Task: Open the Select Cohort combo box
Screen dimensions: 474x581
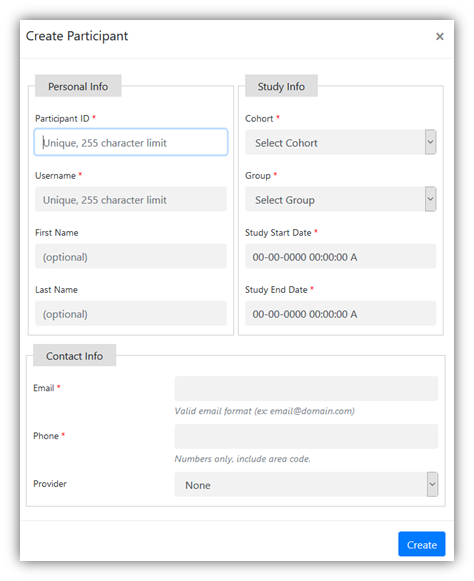Action: point(340,142)
